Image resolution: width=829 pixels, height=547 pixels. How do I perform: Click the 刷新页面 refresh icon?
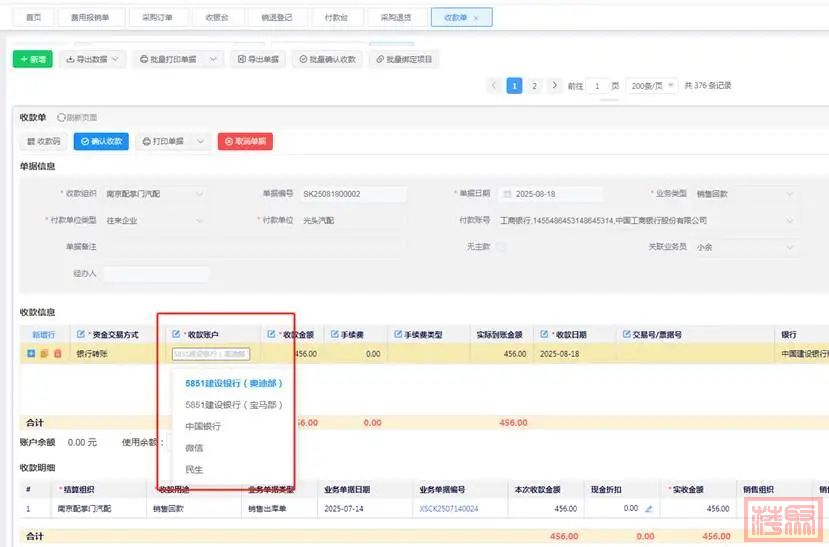coord(62,118)
